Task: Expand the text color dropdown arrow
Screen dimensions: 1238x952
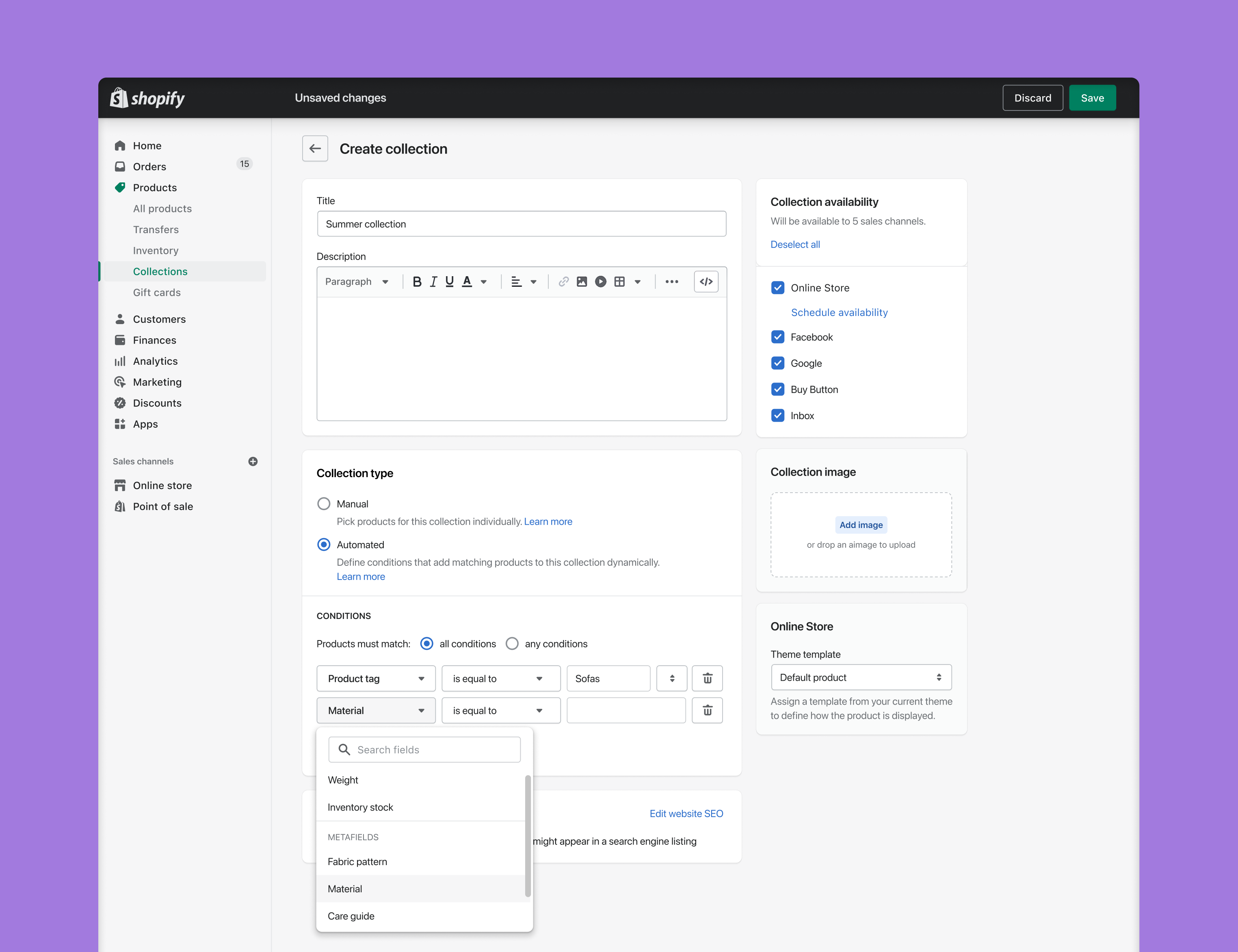Action: point(484,281)
